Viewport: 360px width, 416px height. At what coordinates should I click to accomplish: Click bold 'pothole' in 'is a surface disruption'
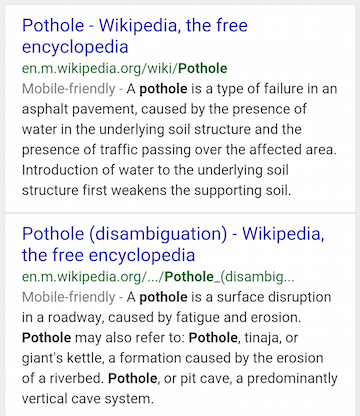click(163, 297)
